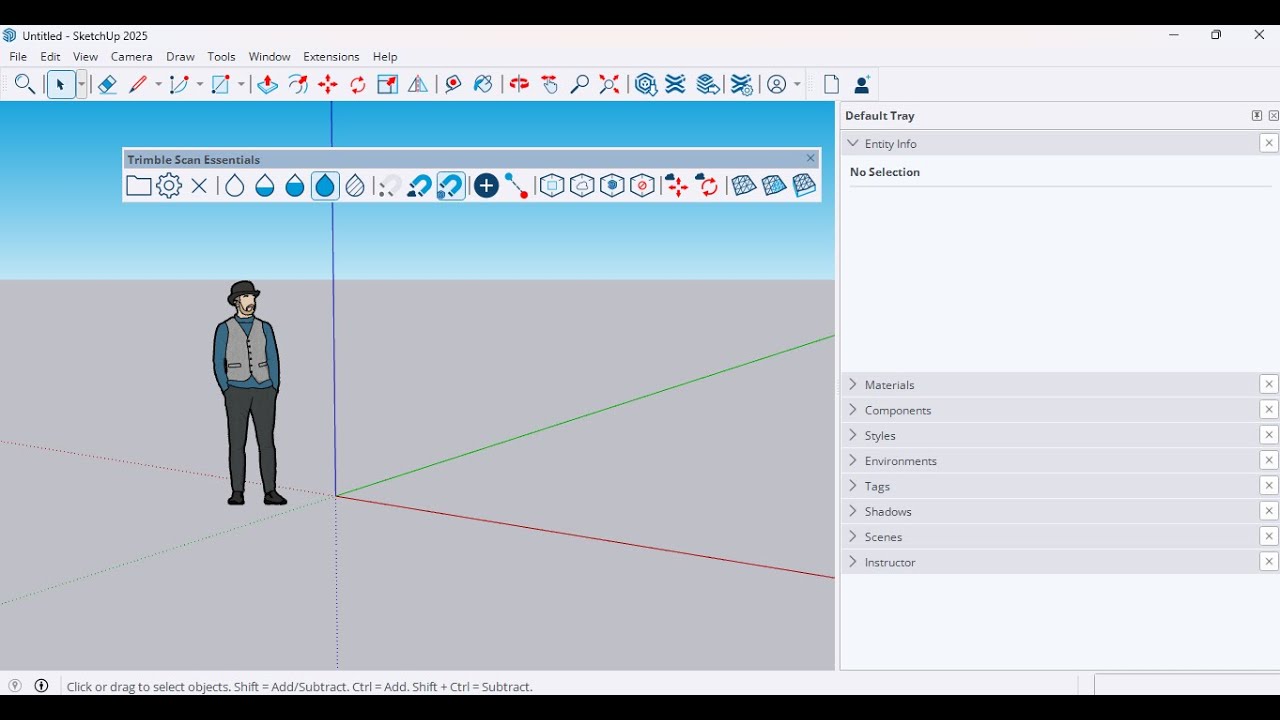Click the Zoom Extents icon
Viewport: 1280px width, 720px height.
609,85
